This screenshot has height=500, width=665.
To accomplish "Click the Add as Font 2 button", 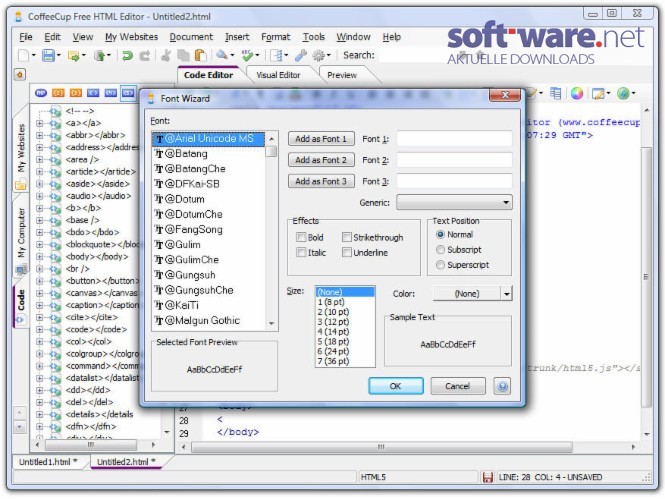I will tap(321, 160).
